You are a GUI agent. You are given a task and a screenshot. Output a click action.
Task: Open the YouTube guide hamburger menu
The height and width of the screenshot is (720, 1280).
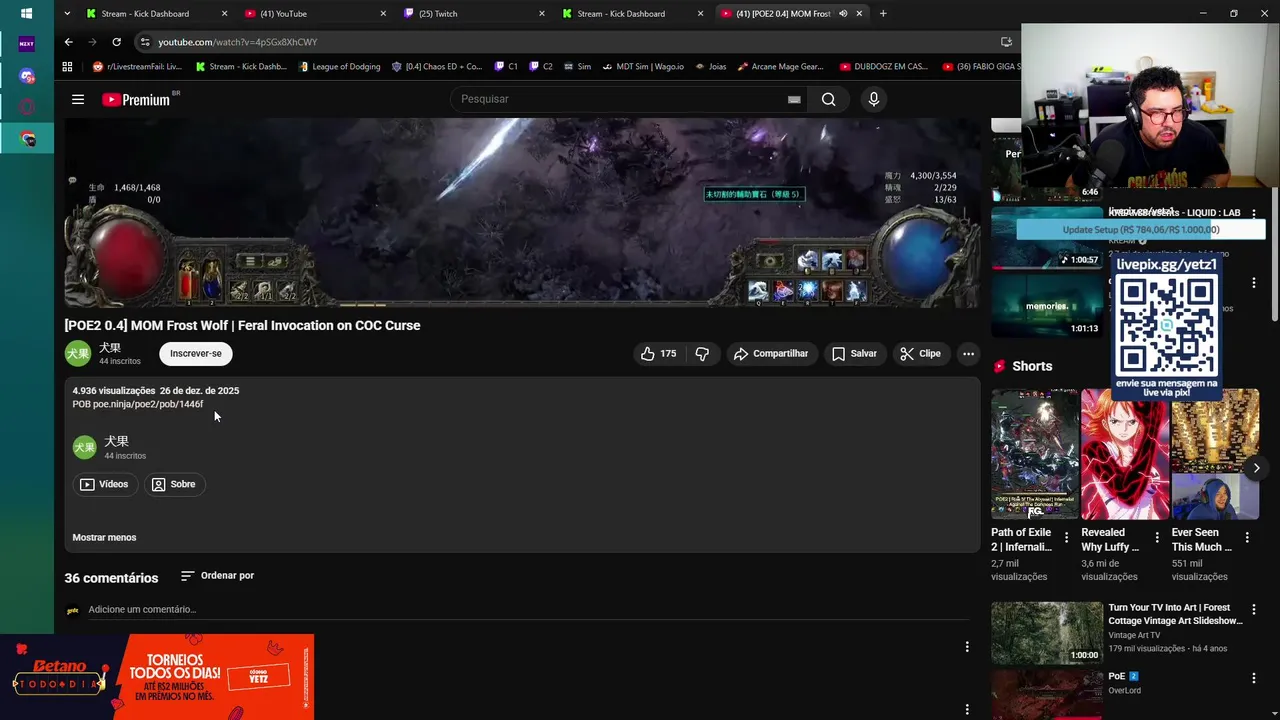coord(77,99)
